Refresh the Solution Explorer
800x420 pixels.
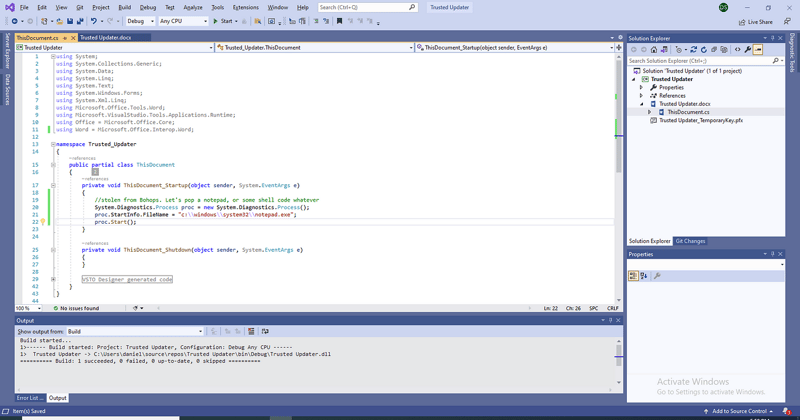[x=704, y=50]
